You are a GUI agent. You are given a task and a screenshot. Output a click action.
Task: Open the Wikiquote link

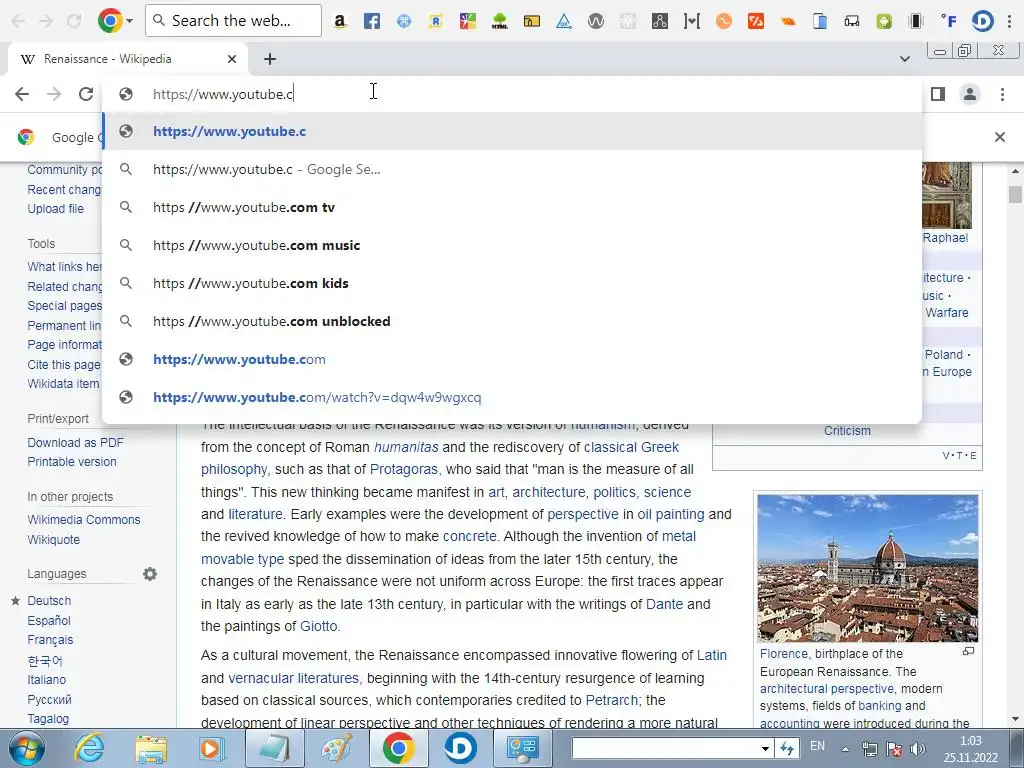click(54, 539)
